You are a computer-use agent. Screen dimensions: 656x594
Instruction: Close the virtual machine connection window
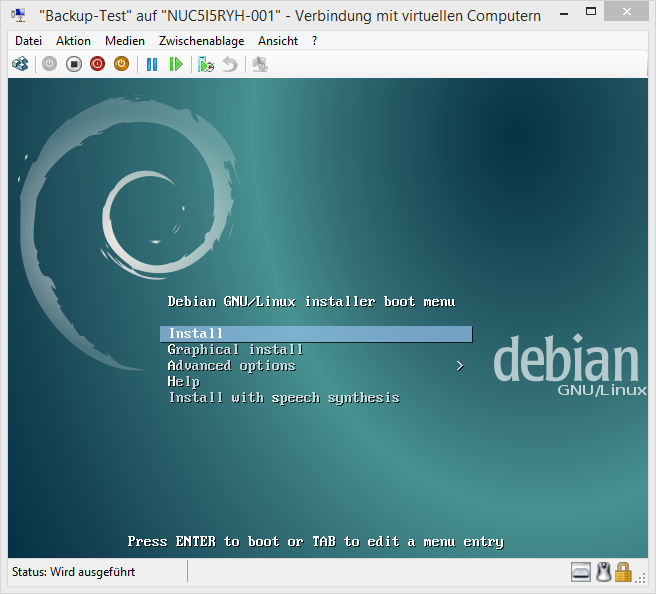click(626, 13)
